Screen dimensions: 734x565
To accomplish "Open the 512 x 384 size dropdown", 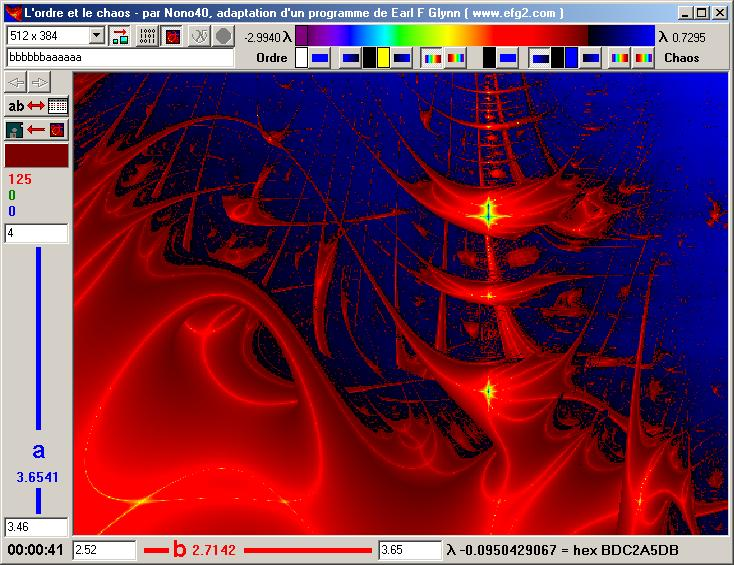I will (x=96, y=36).
